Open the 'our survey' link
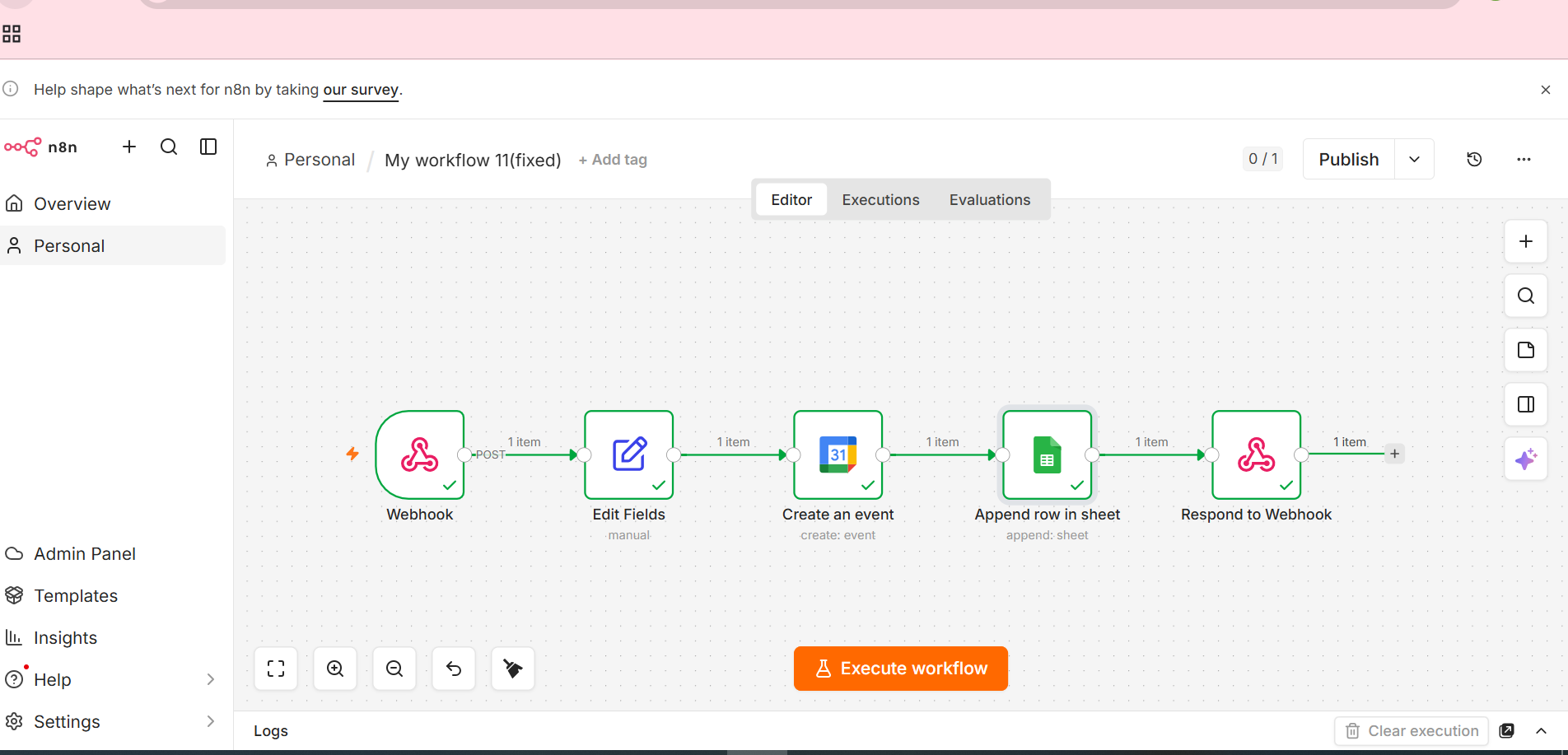This screenshot has width=1568, height=755. click(x=361, y=90)
